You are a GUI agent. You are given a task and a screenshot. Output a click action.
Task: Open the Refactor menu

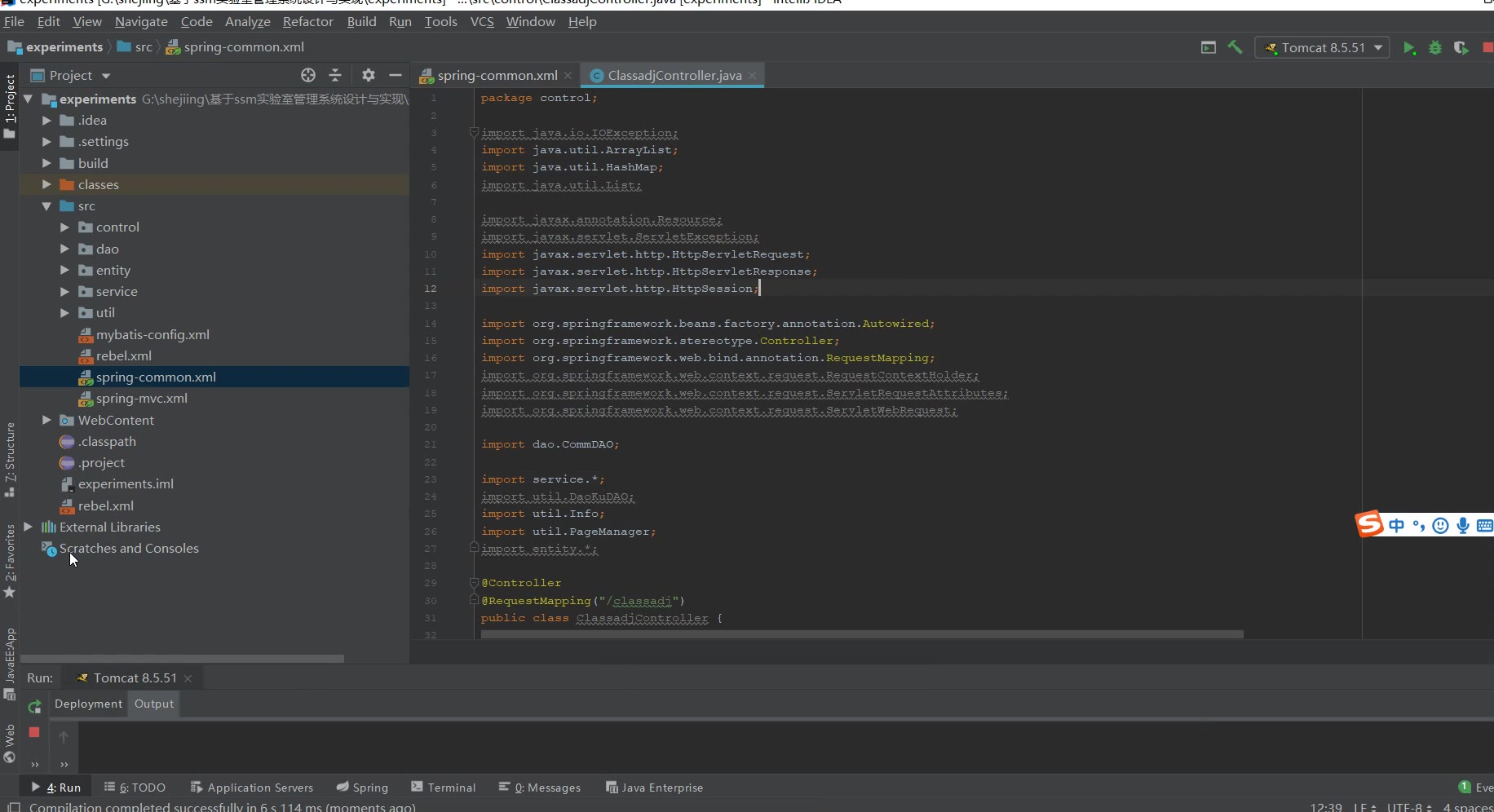[x=307, y=22]
